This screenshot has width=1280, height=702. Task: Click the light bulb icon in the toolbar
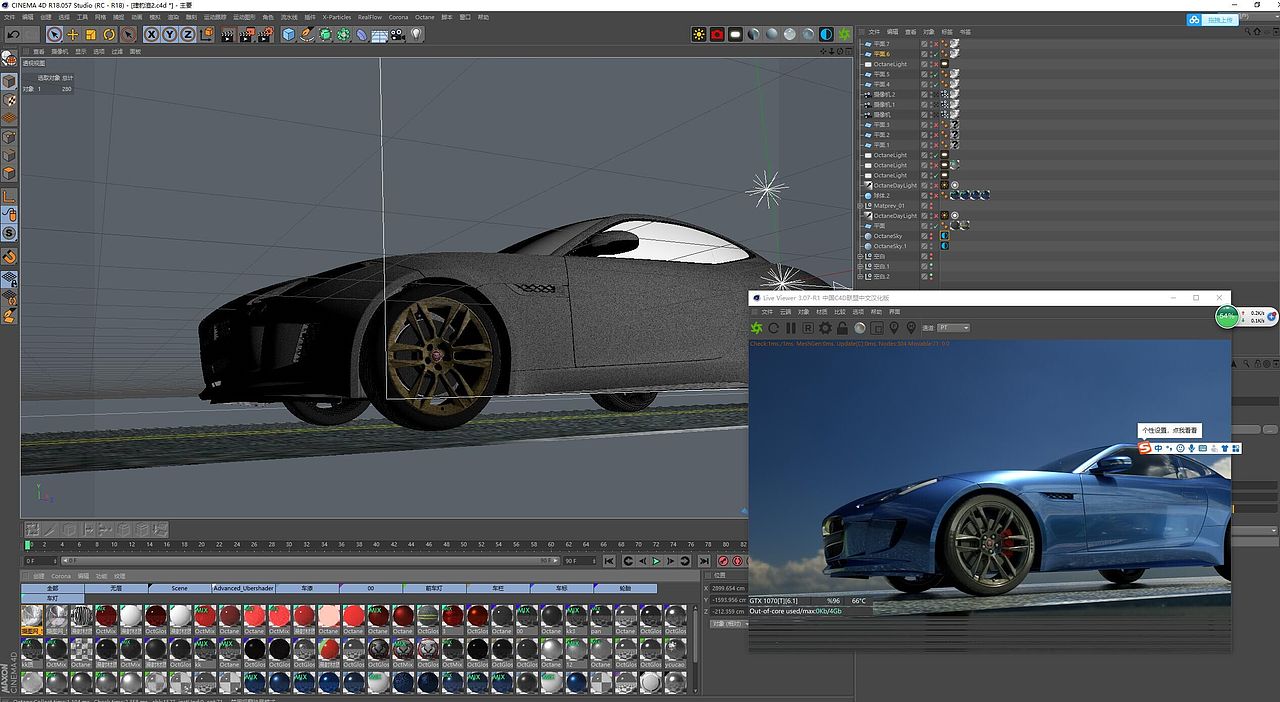click(x=416, y=34)
